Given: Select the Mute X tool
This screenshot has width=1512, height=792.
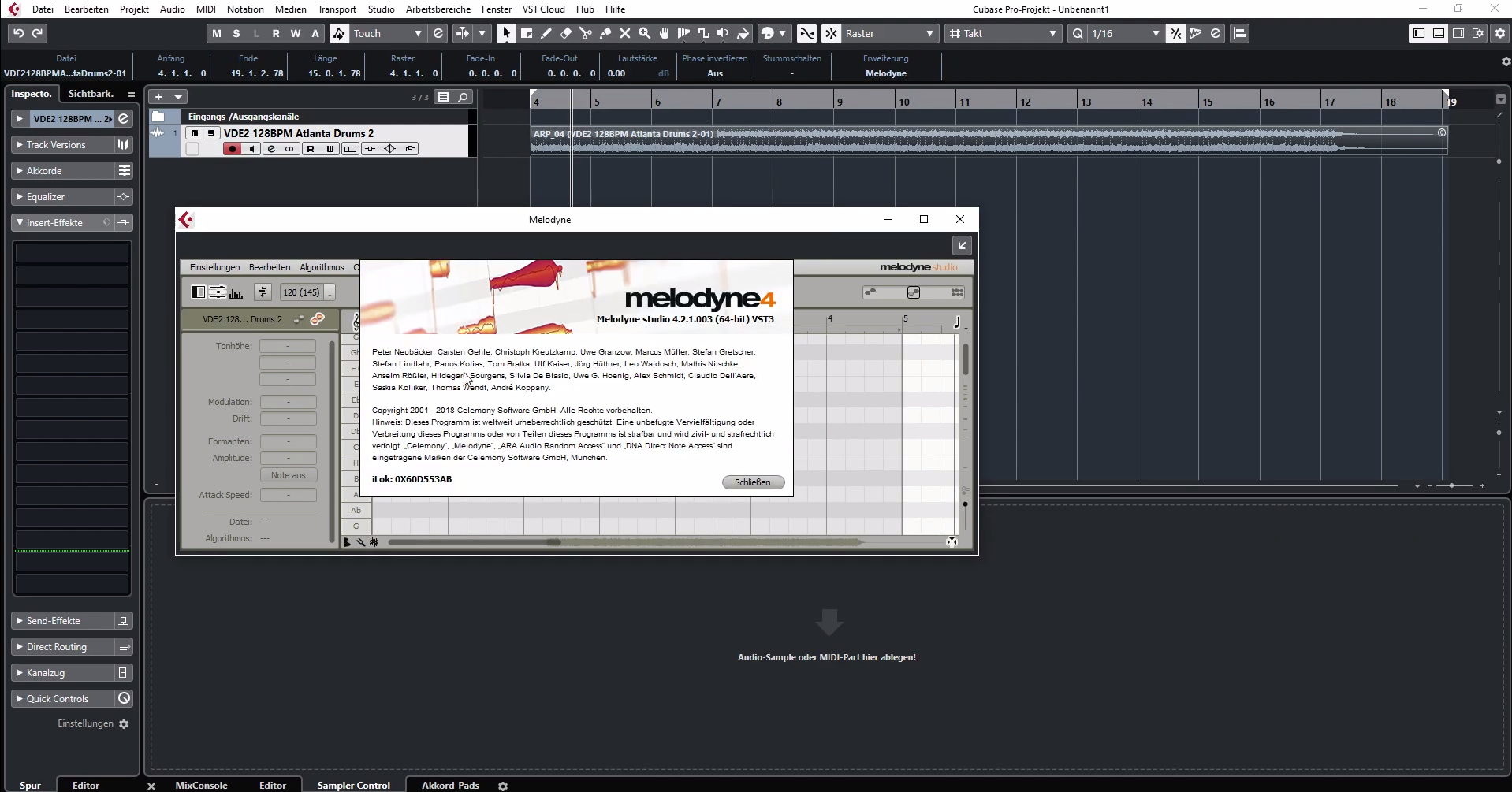Looking at the screenshot, I should (624, 33).
